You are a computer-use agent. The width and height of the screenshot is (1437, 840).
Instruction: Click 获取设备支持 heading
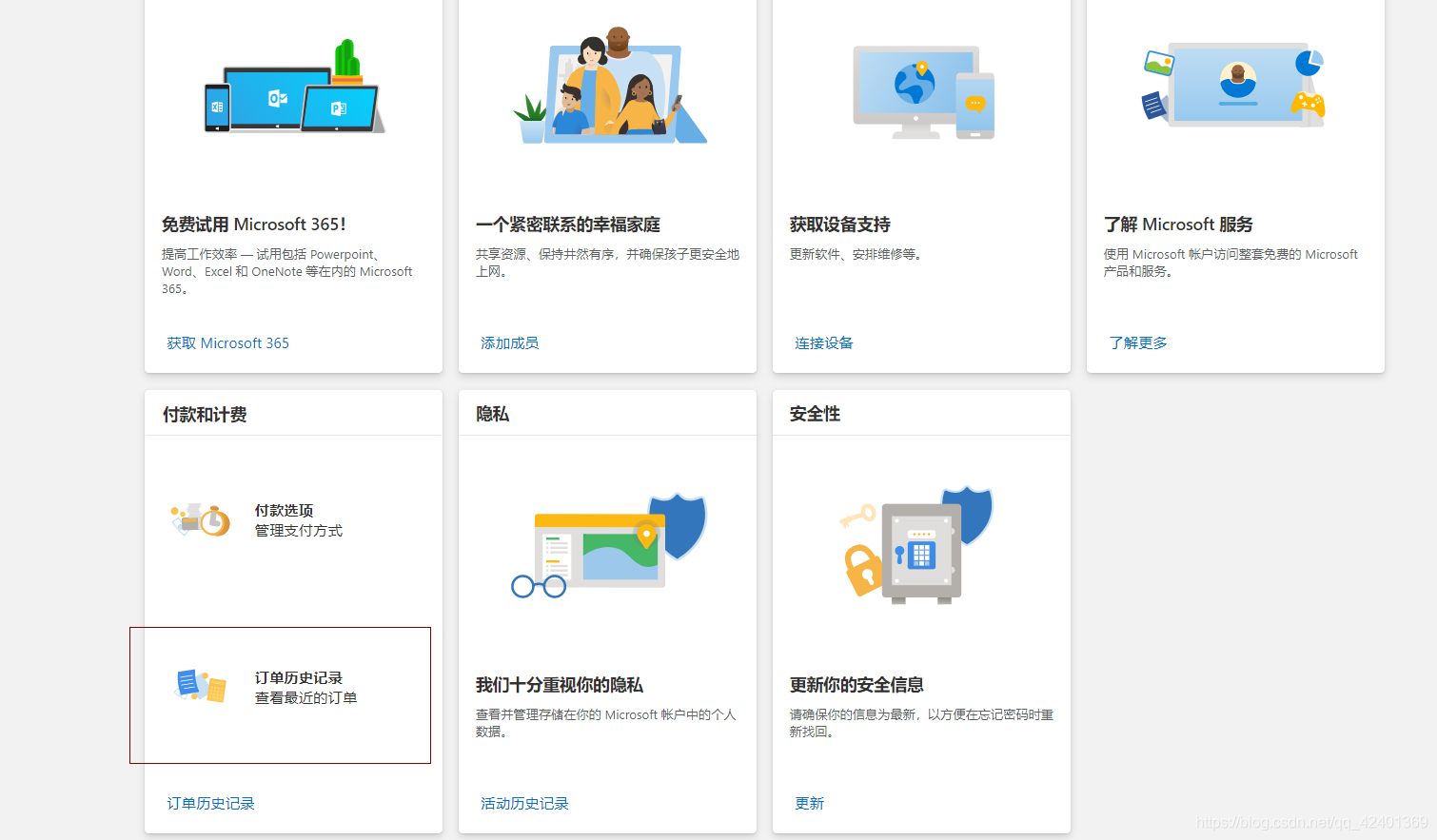tap(840, 225)
